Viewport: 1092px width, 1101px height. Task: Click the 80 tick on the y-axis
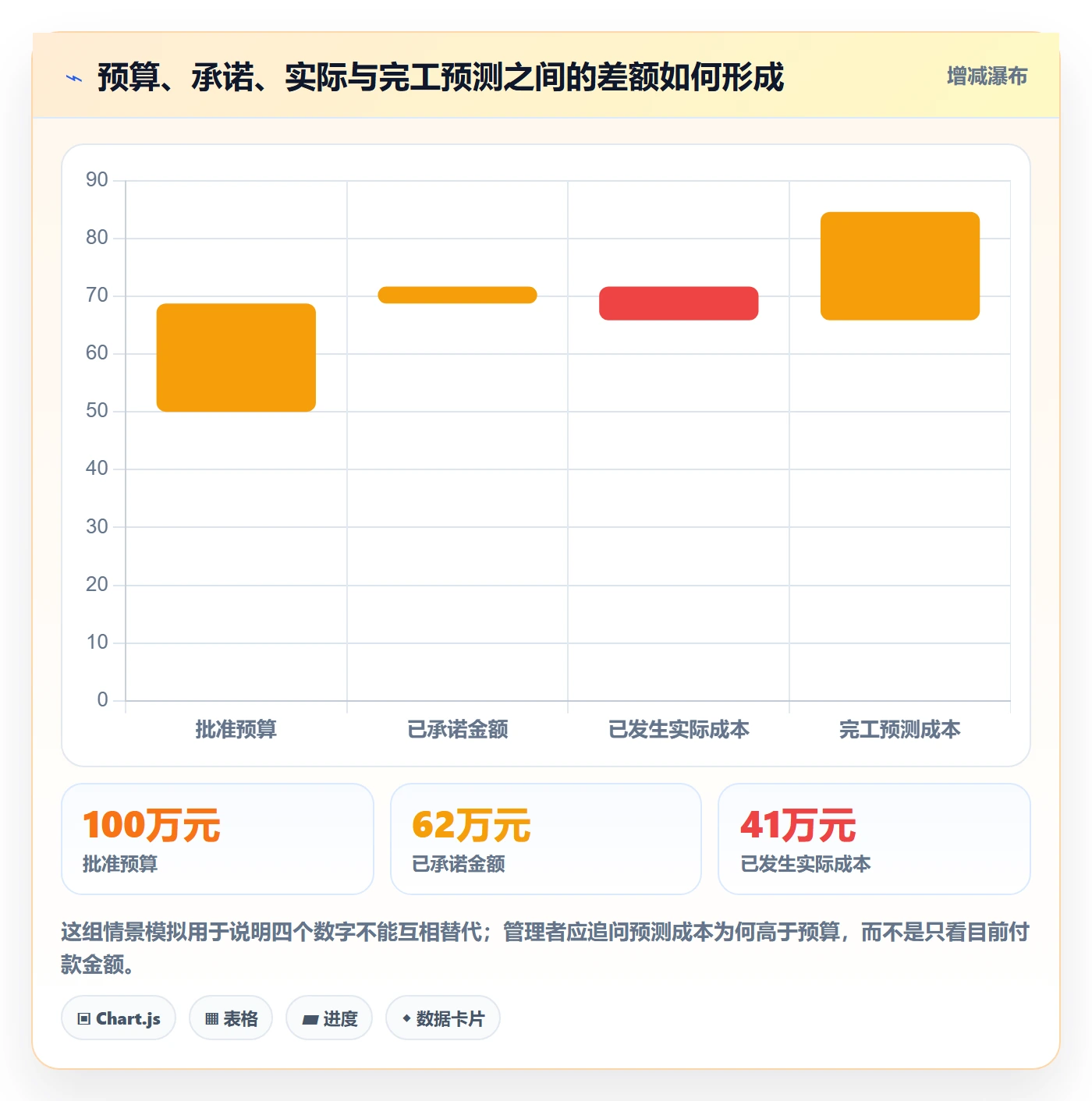[x=97, y=238]
